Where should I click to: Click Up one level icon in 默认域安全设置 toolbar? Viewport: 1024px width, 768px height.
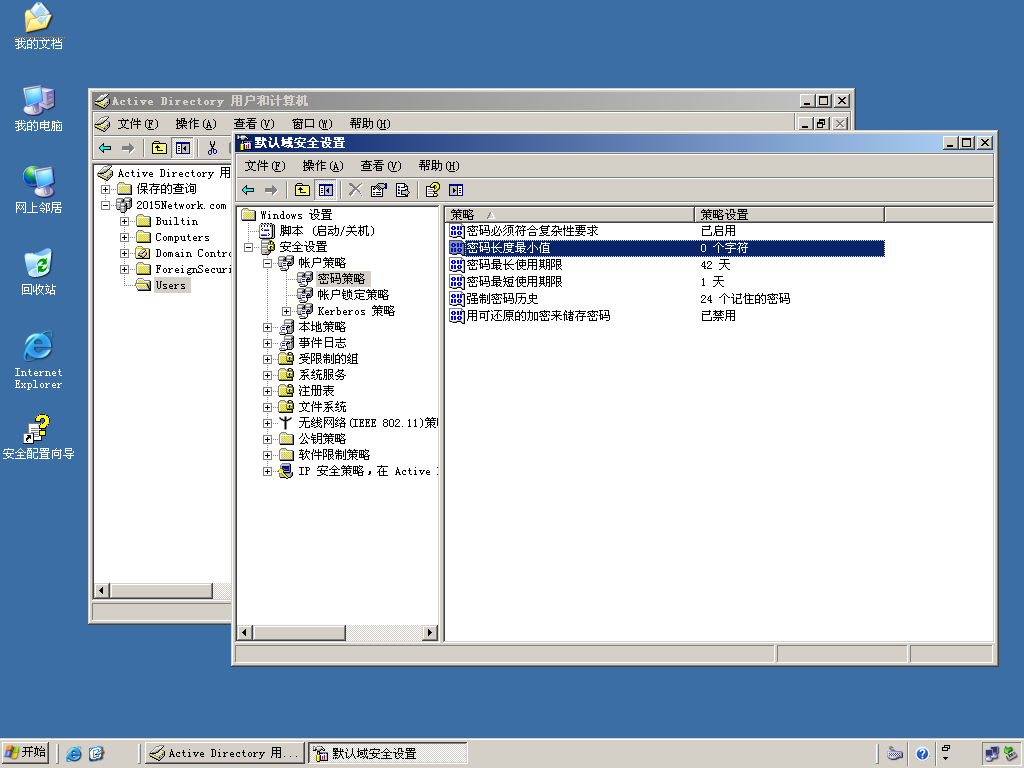[x=302, y=190]
